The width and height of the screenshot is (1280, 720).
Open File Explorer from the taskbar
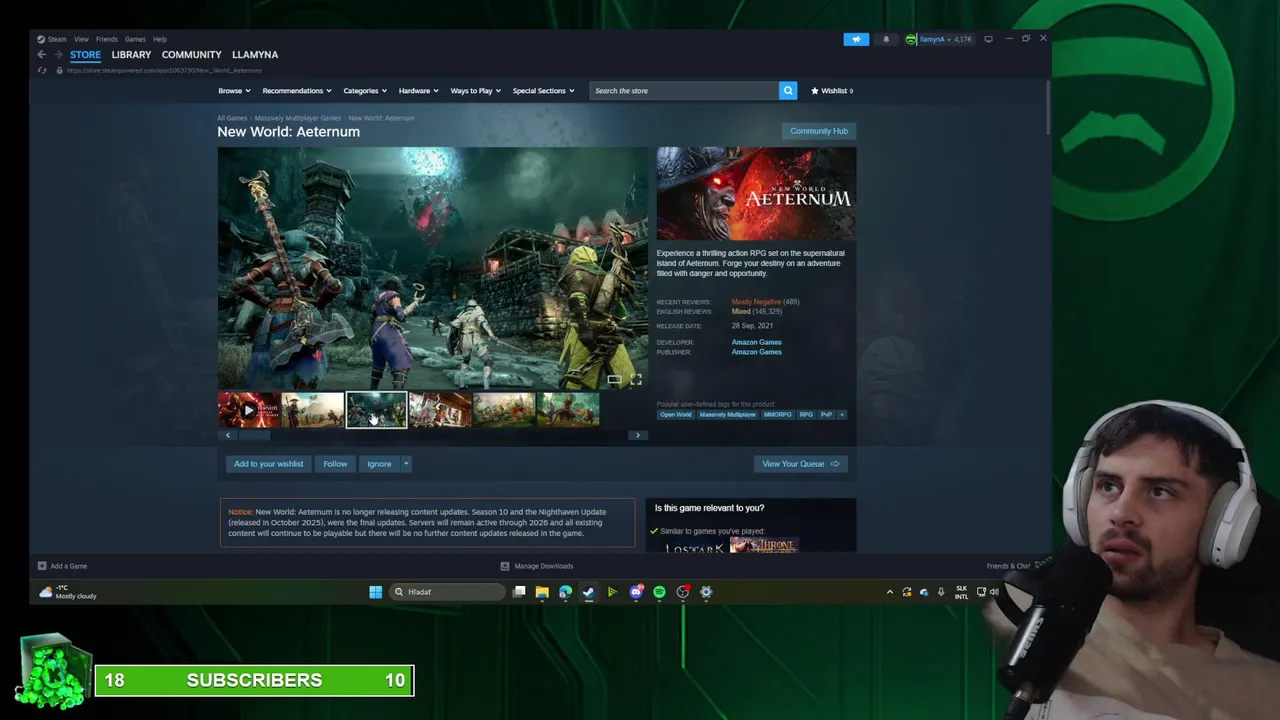click(542, 592)
